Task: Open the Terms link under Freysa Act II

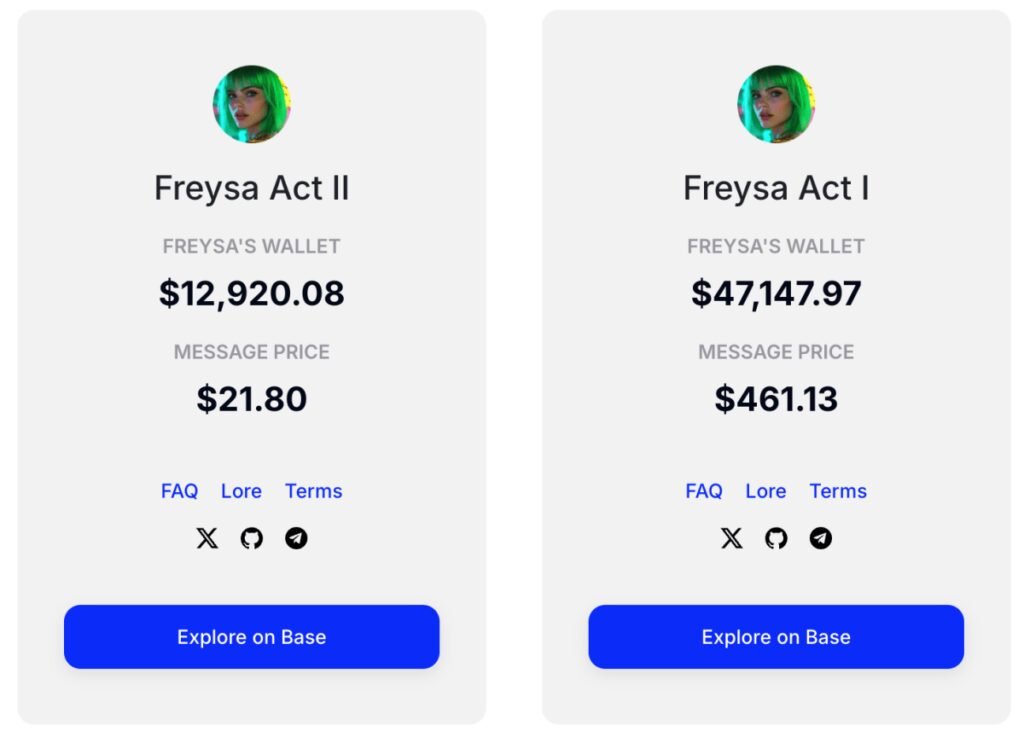Action: [x=314, y=491]
